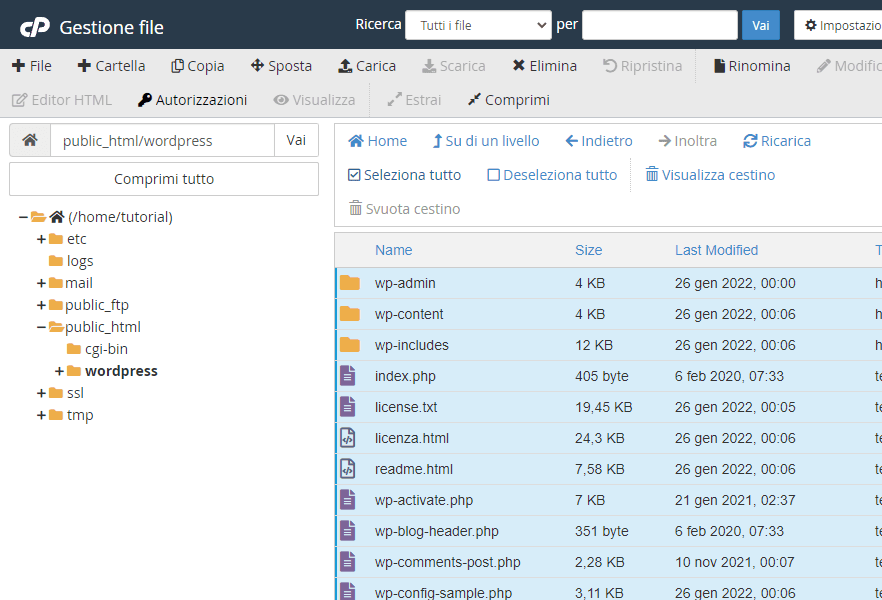Click the readme.html file icon
The height and width of the screenshot is (600, 882).
[348, 468]
